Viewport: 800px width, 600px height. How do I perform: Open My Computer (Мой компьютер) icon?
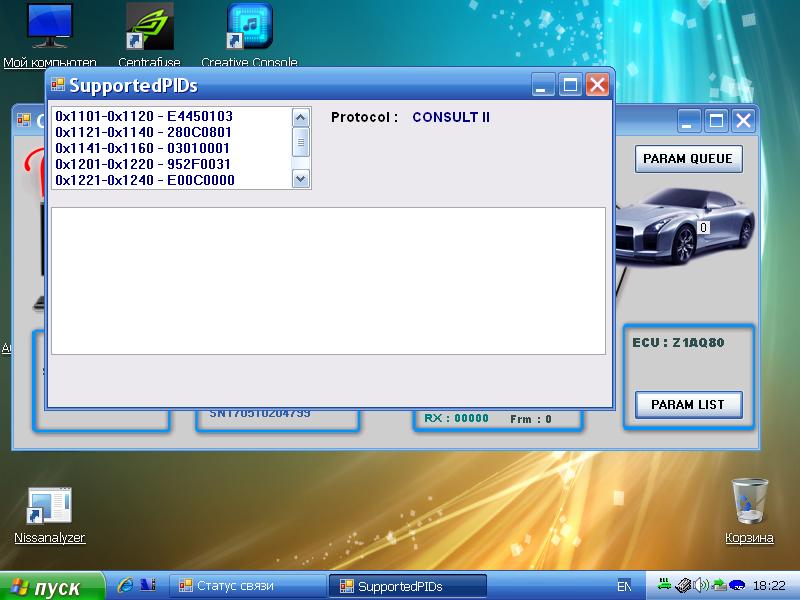(x=49, y=27)
